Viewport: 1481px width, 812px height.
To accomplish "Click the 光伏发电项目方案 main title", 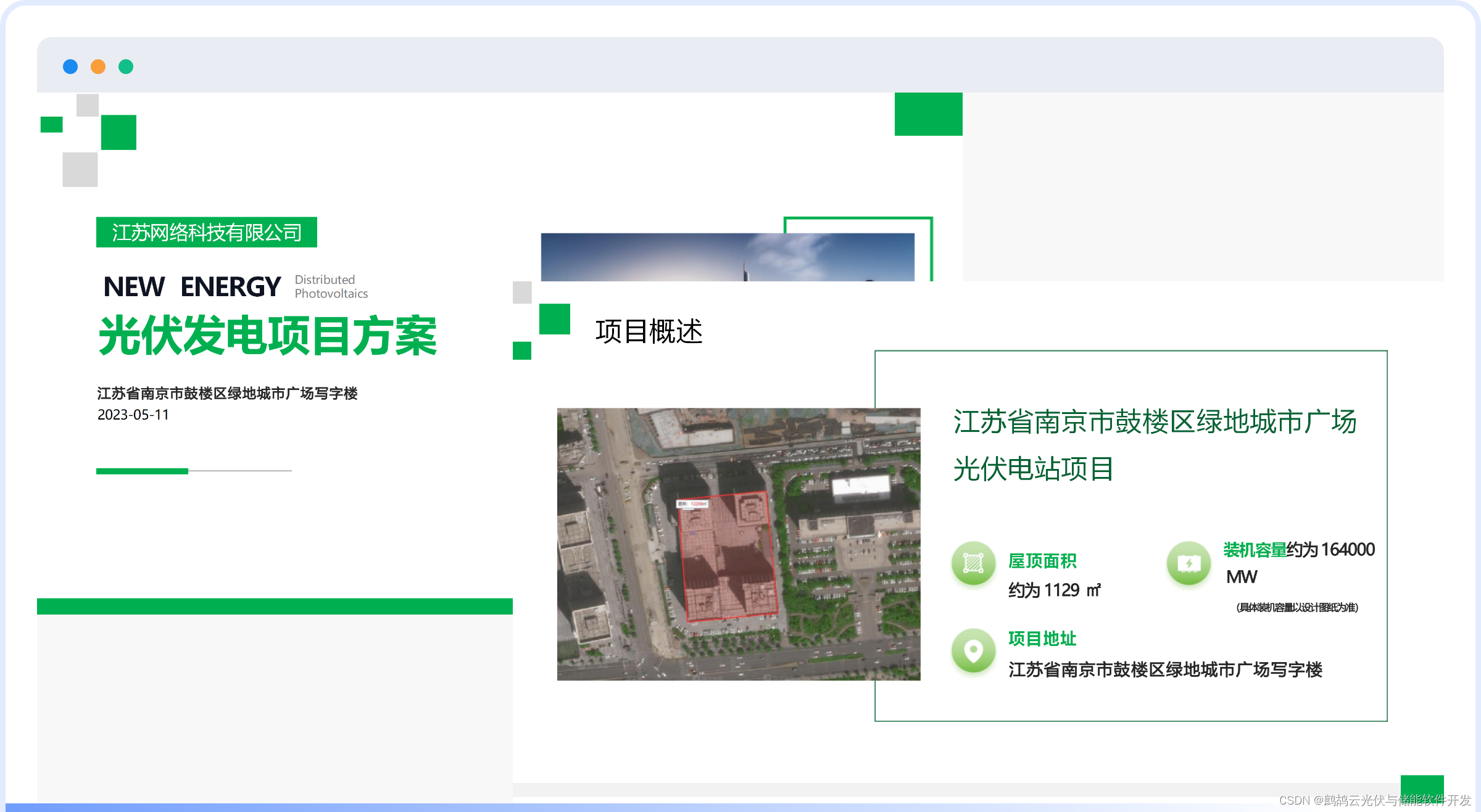I will coord(268,336).
